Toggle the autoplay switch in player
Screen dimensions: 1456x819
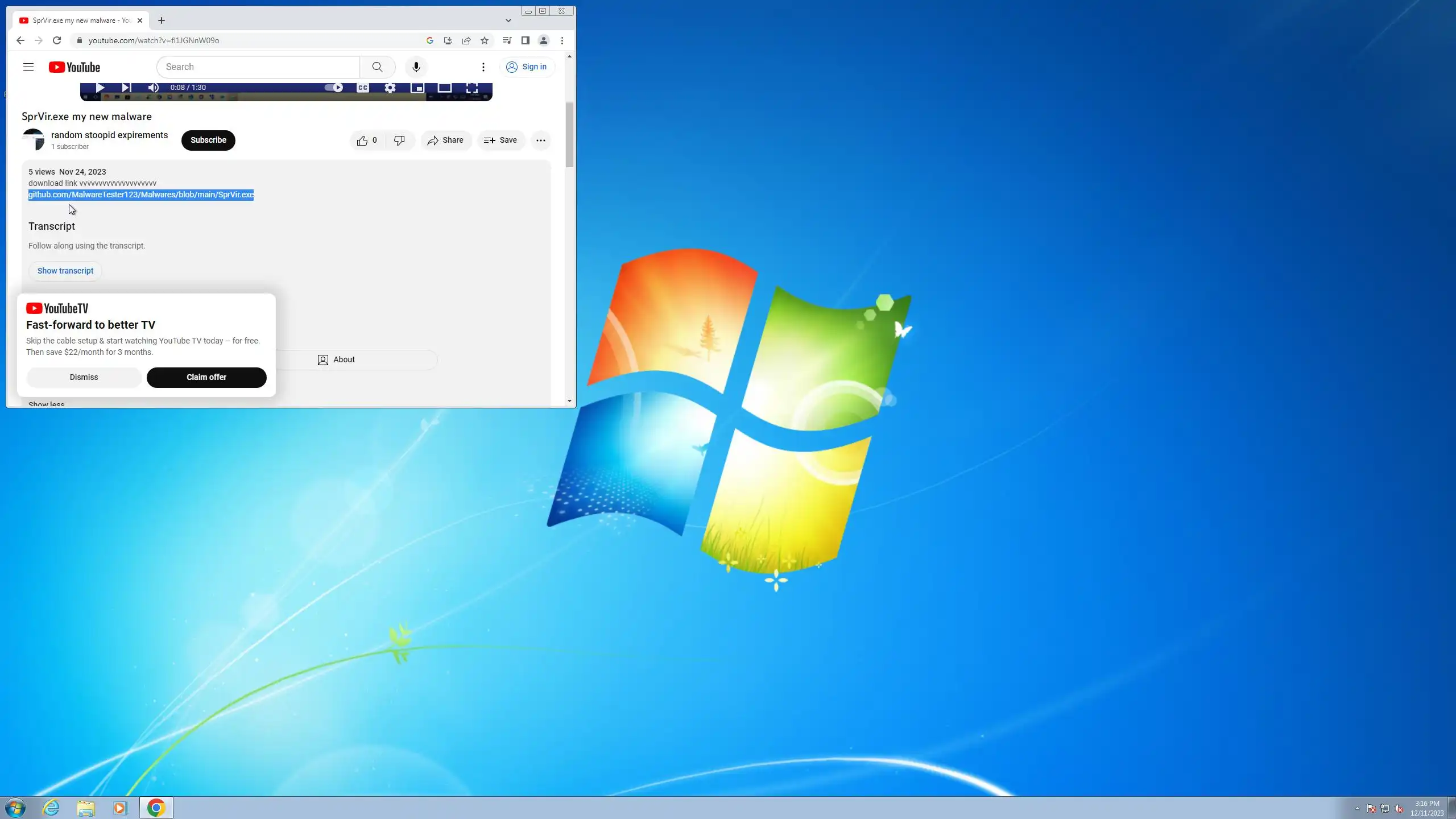pos(334,88)
